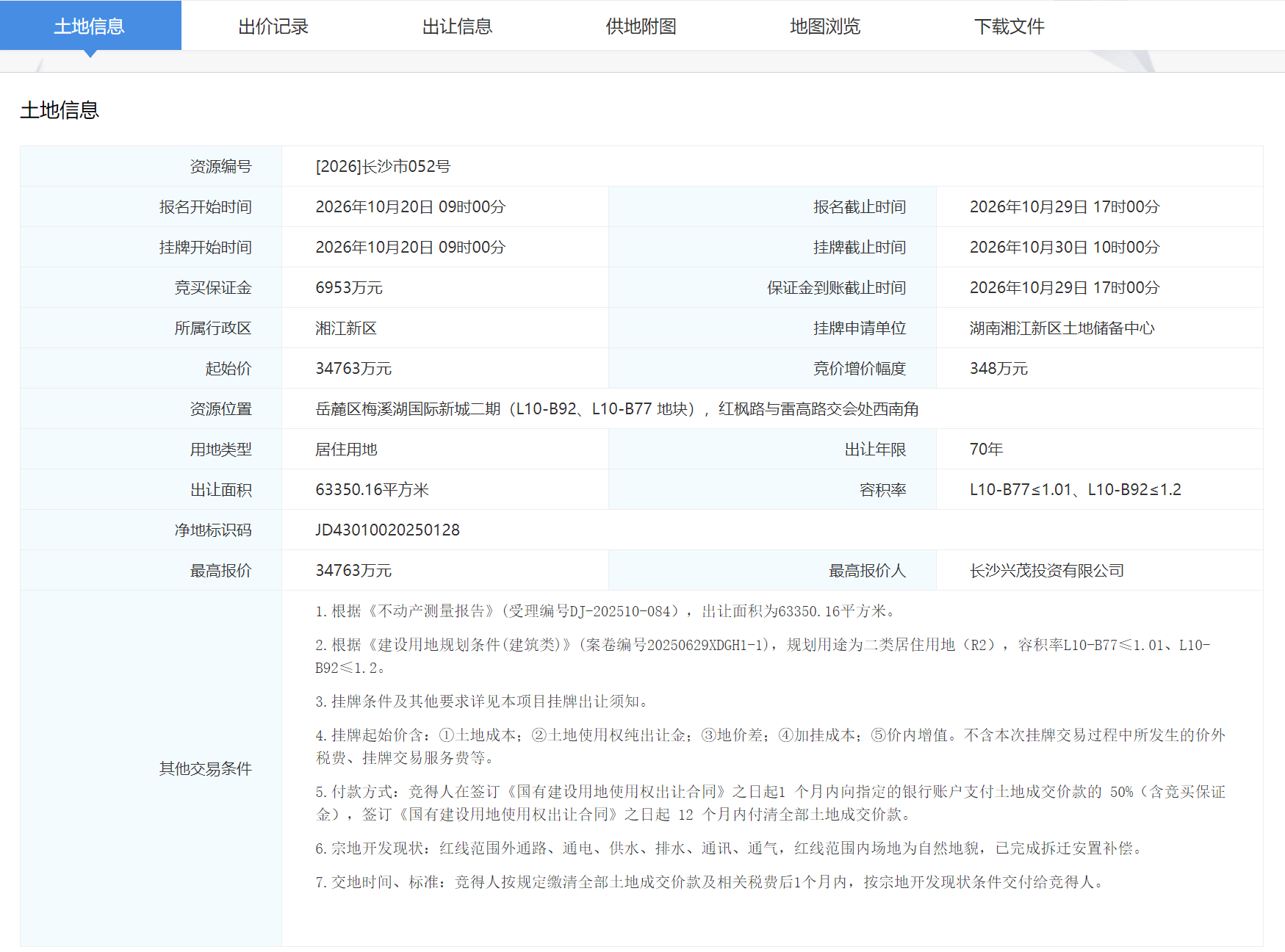The height and width of the screenshot is (952, 1285).
Task: Click the 出让面积 label
Action: tap(220, 490)
